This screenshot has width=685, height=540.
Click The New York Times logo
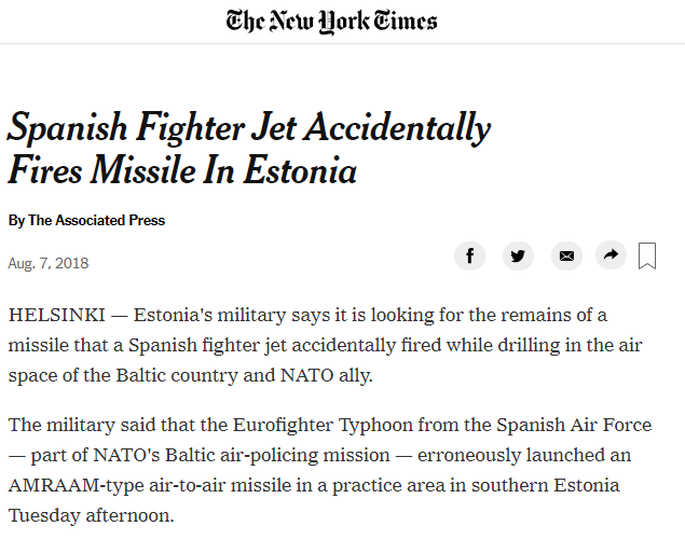(332, 21)
